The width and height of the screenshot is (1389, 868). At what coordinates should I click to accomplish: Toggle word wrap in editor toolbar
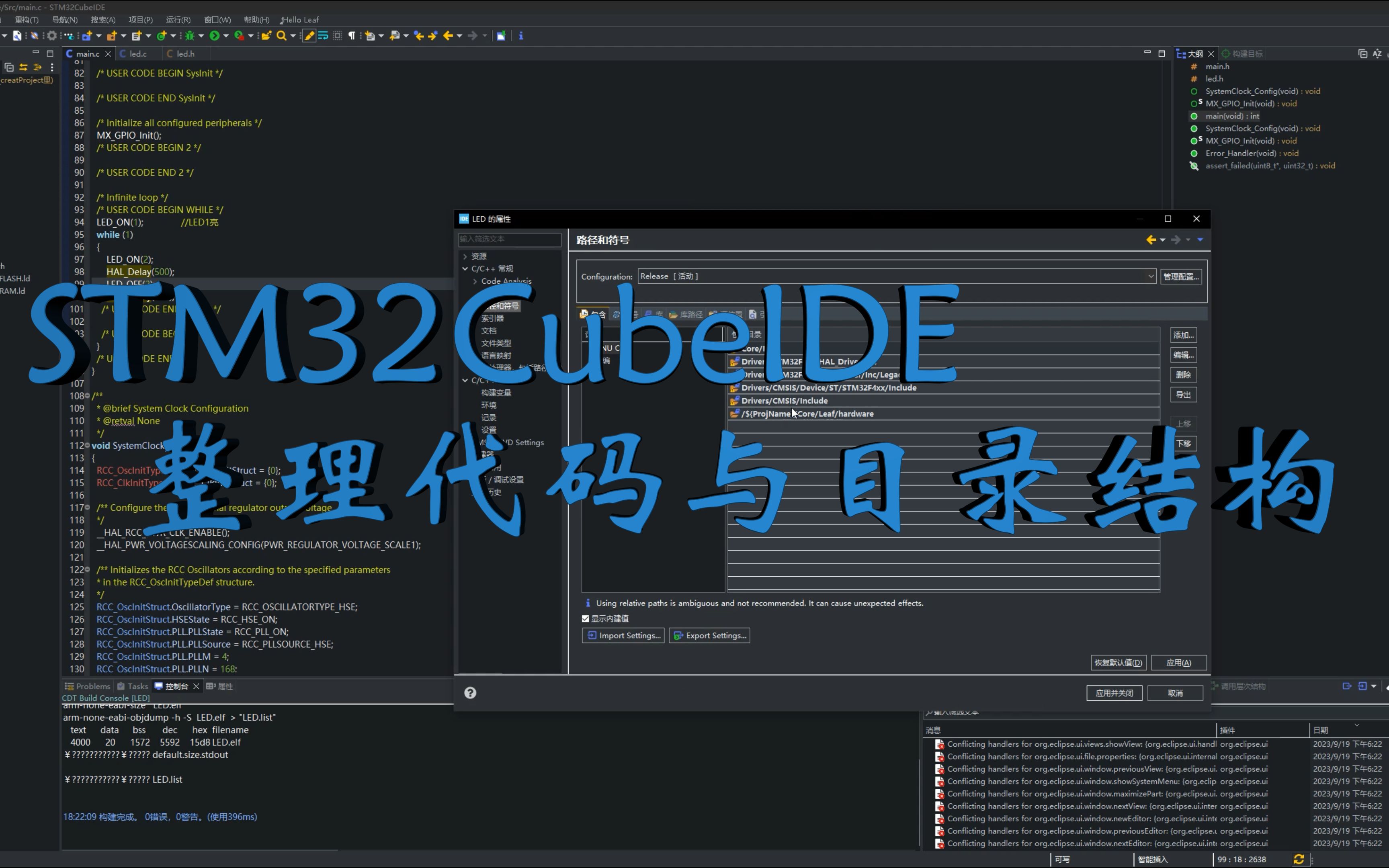tap(323, 36)
